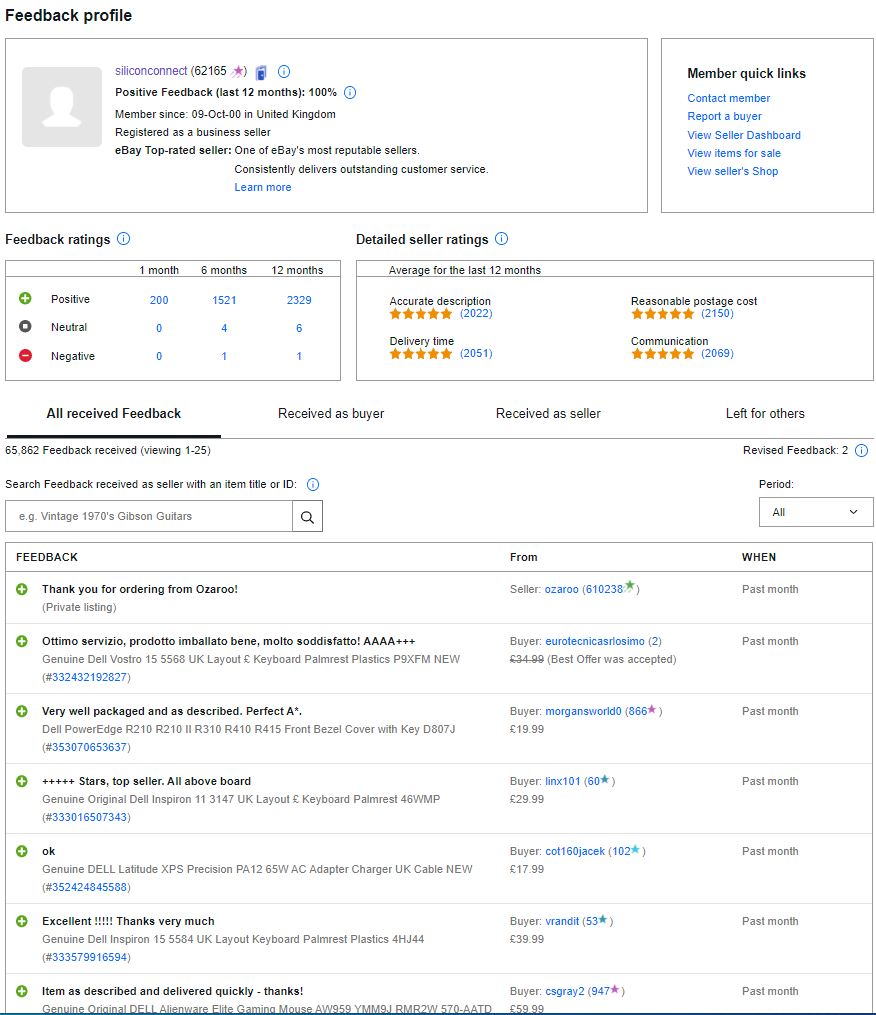Viewport: 876px width, 1015px height.
Task: Open item number 333016507343 link
Action: click(x=89, y=817)
